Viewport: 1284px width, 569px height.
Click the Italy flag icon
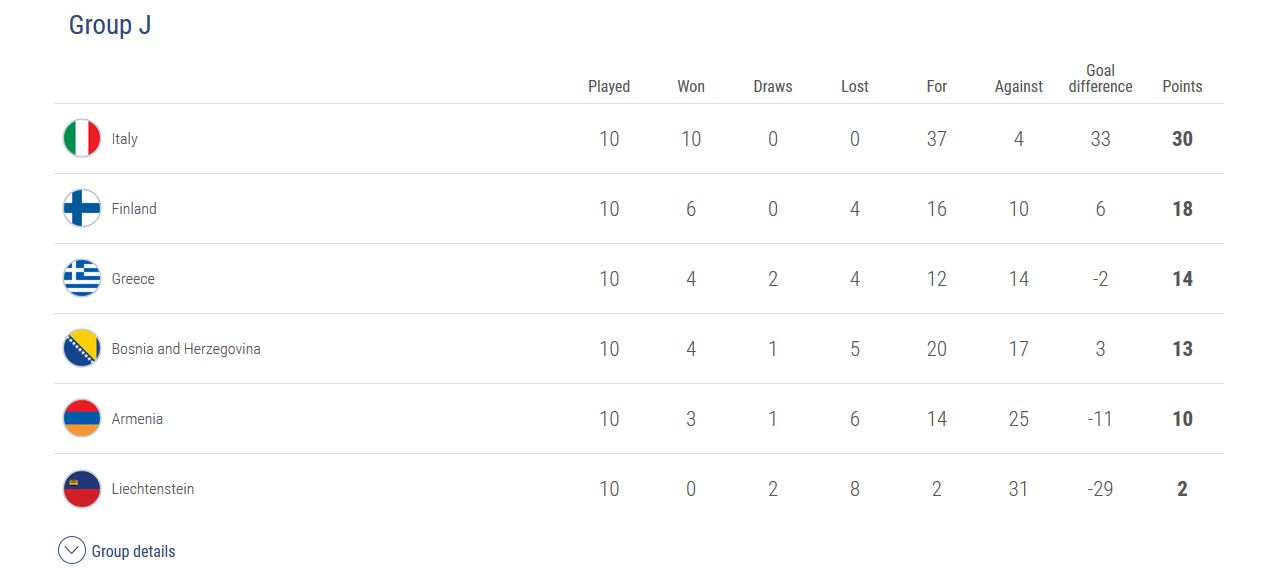click(x=82, y=139)
